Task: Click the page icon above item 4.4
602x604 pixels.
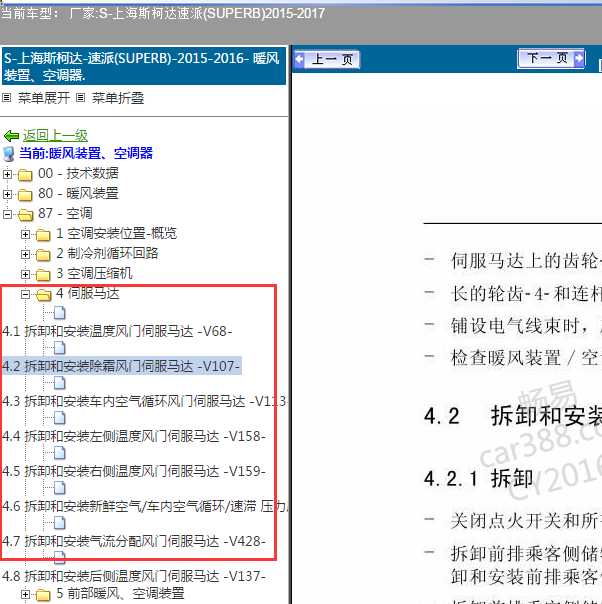Action: tap(59, 418)
